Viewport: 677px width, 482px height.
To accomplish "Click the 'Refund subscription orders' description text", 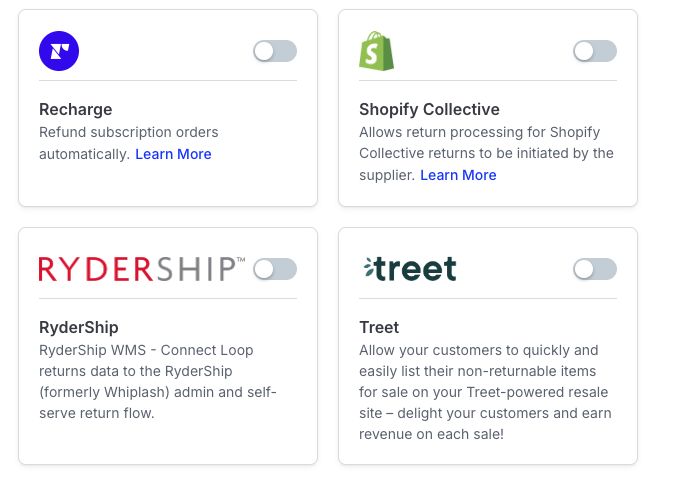I will click(129, 132).
